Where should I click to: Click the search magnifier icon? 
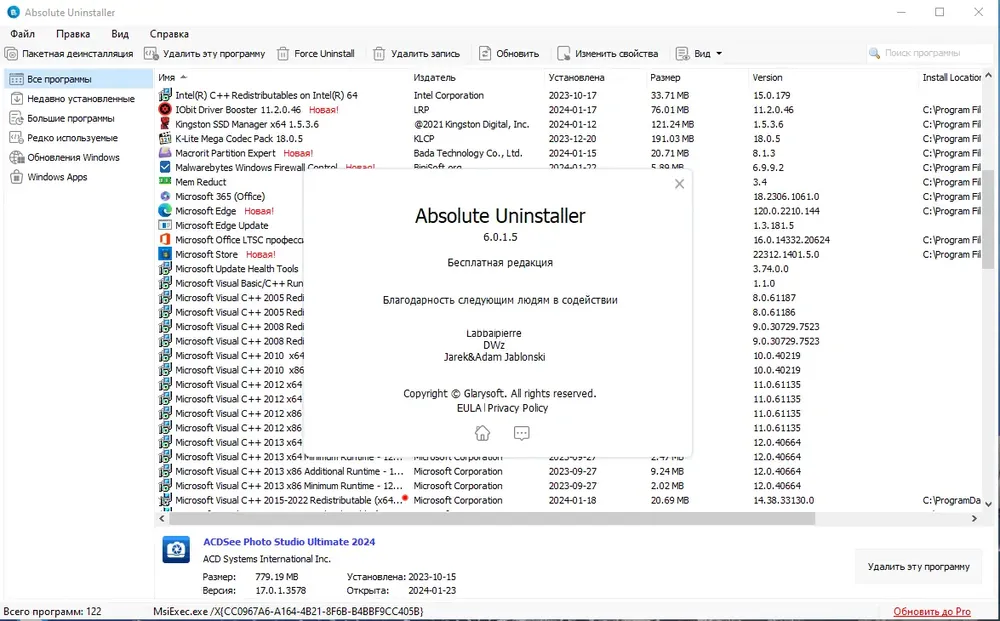coord(874,54)
